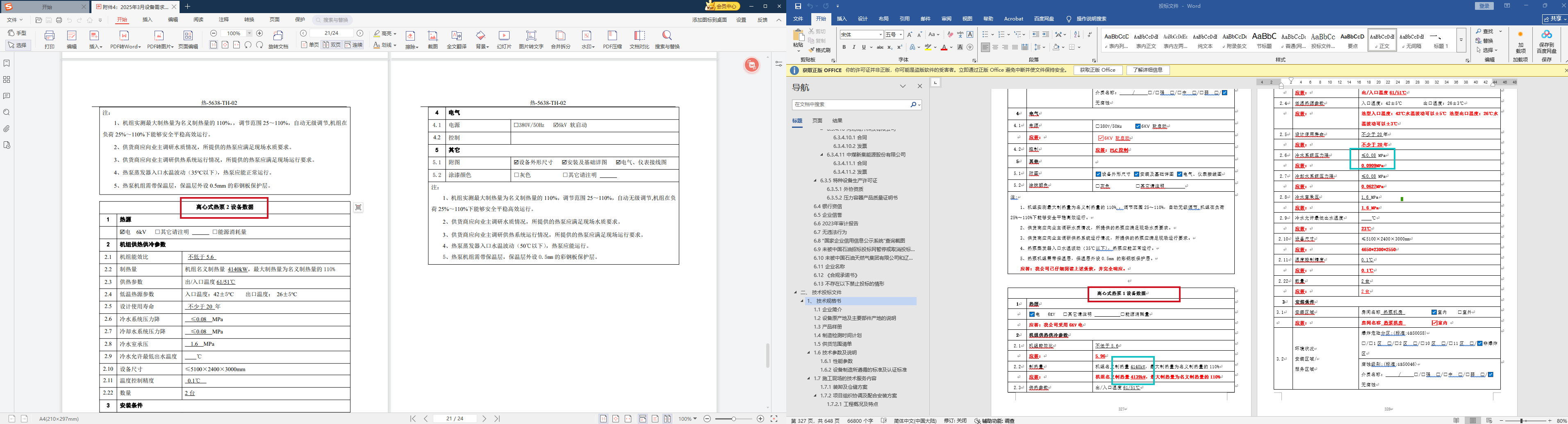The width and height of the screenshot is (1568, 424).
Task: Click the PDF reader zoom slider at bottom
Action: click(x=733, y=419)
